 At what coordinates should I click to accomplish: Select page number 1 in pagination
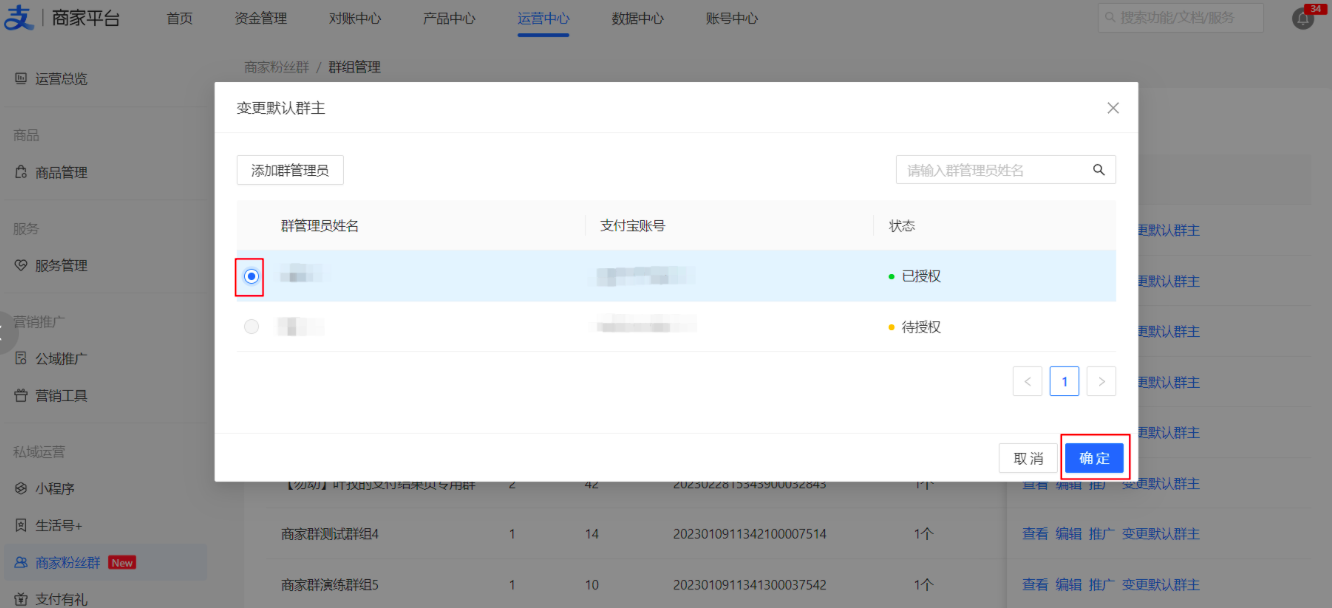pyautogui.click(x=1064, y=381)
